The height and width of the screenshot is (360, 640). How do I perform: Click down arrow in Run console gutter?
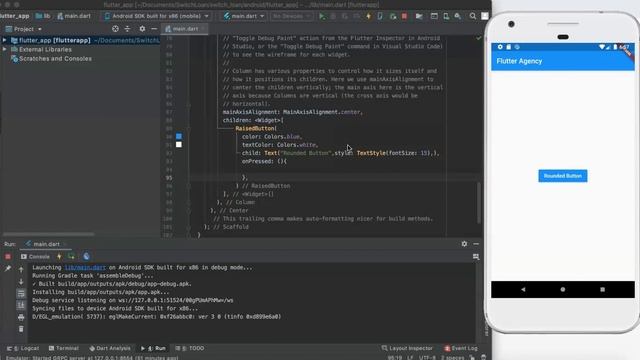[21, 282]
